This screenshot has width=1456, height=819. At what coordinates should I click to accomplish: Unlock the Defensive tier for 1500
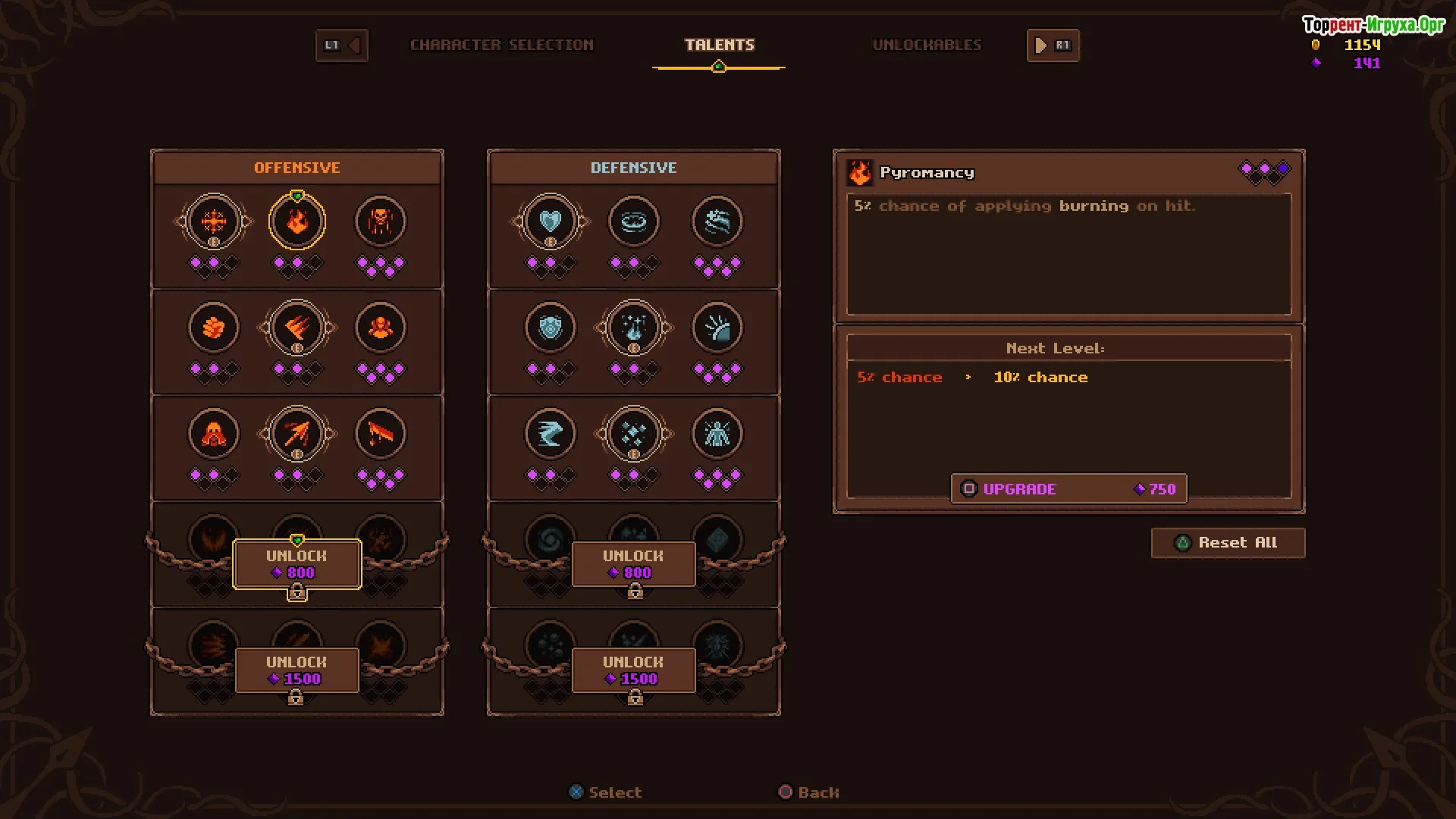click(634, 670)
